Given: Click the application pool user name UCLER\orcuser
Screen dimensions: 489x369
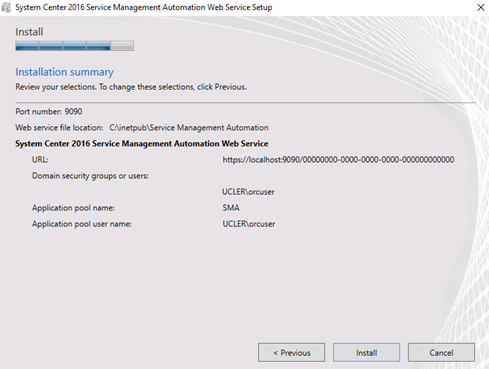Looking at the screenshot, I should coord(249,224).
